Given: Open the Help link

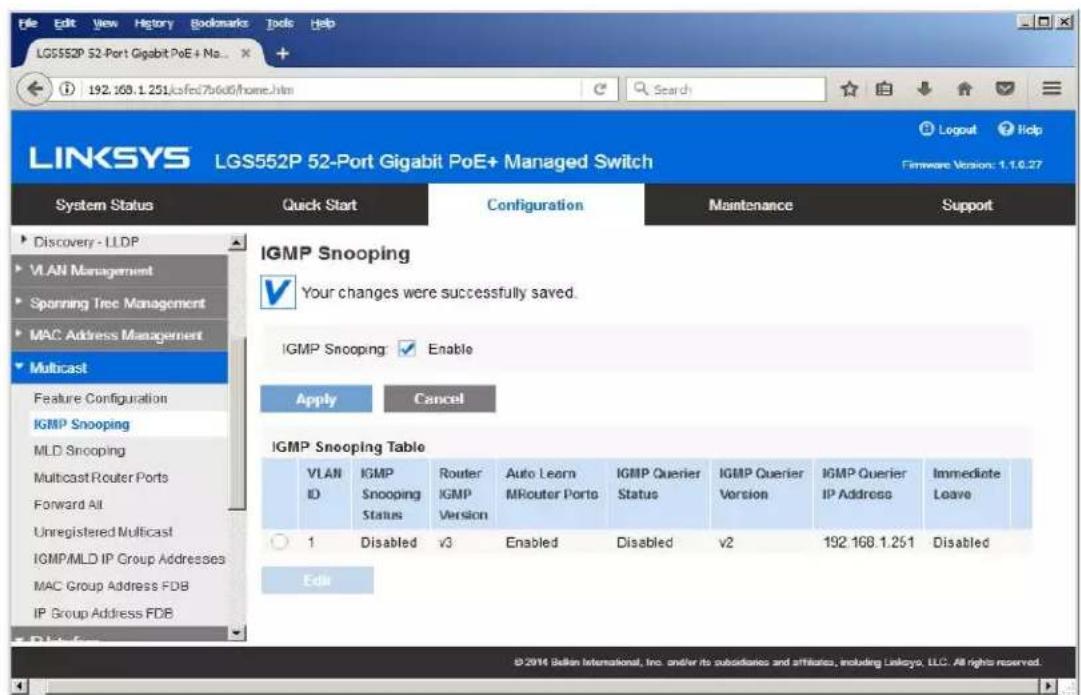Looking at the screenshot, I should (1021, 130).
